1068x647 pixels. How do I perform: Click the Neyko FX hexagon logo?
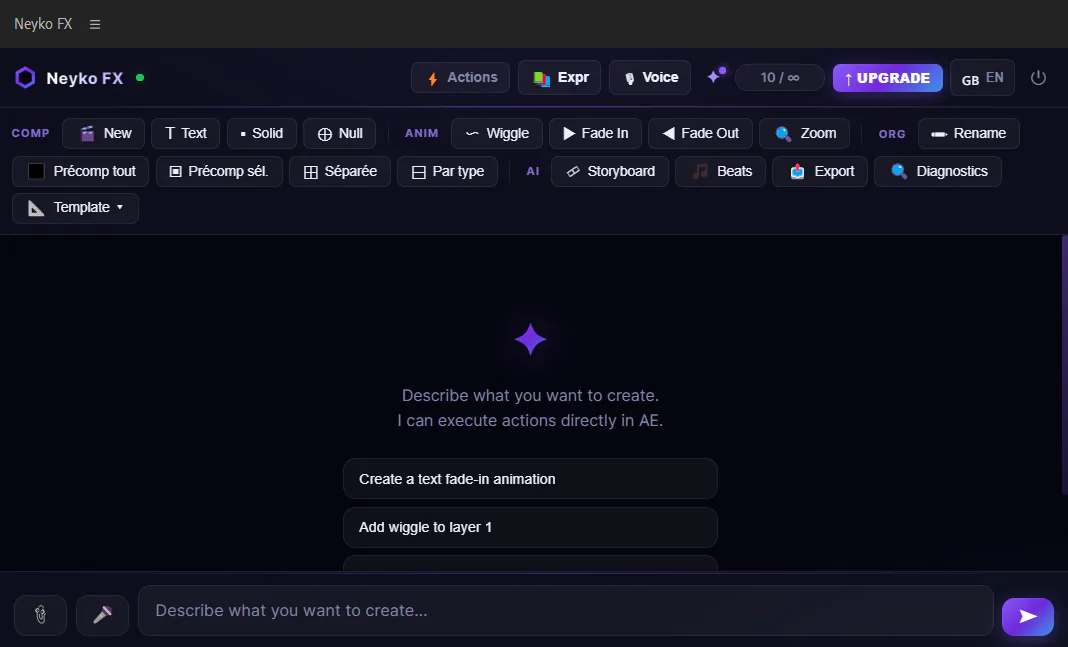coord(25,78)
